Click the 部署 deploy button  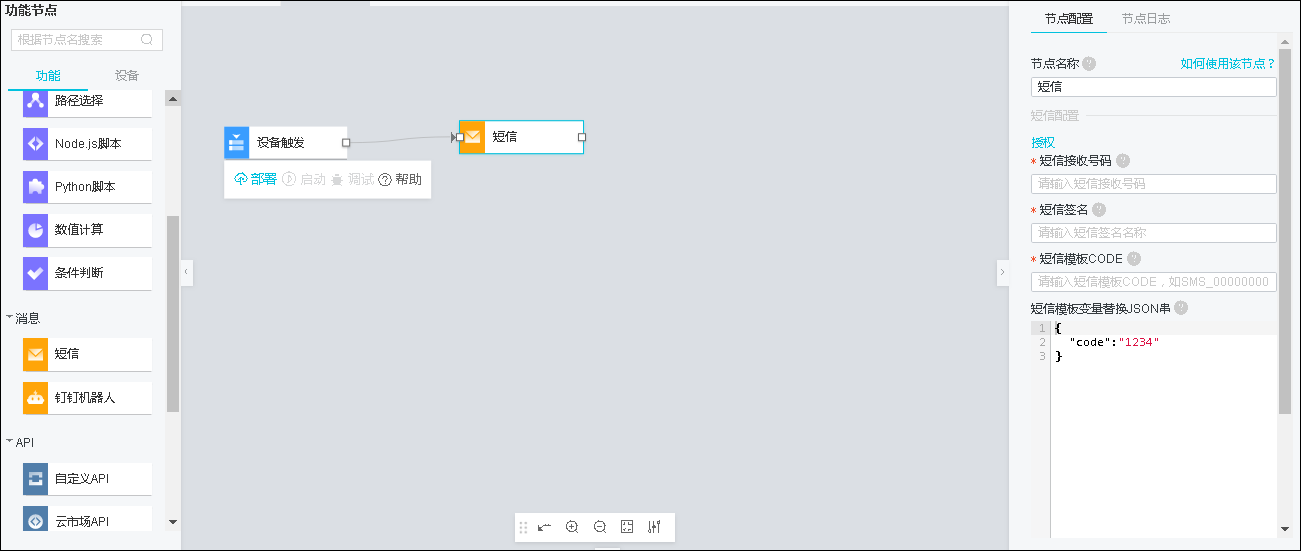(x=256, y=180)
